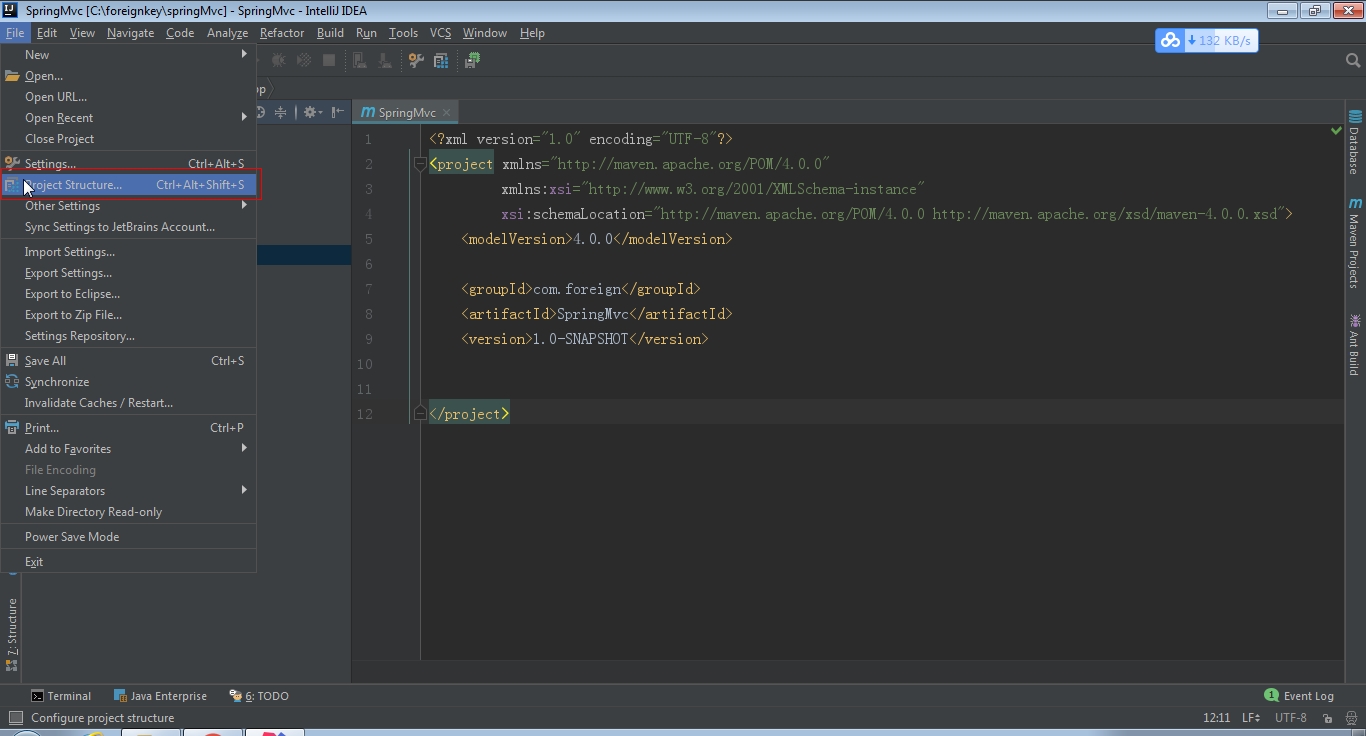Viewport: 1366px width, 736px height.
Task: Expand the Open Recent submenu
Action: pyautogui.click(x=128, y=118)
